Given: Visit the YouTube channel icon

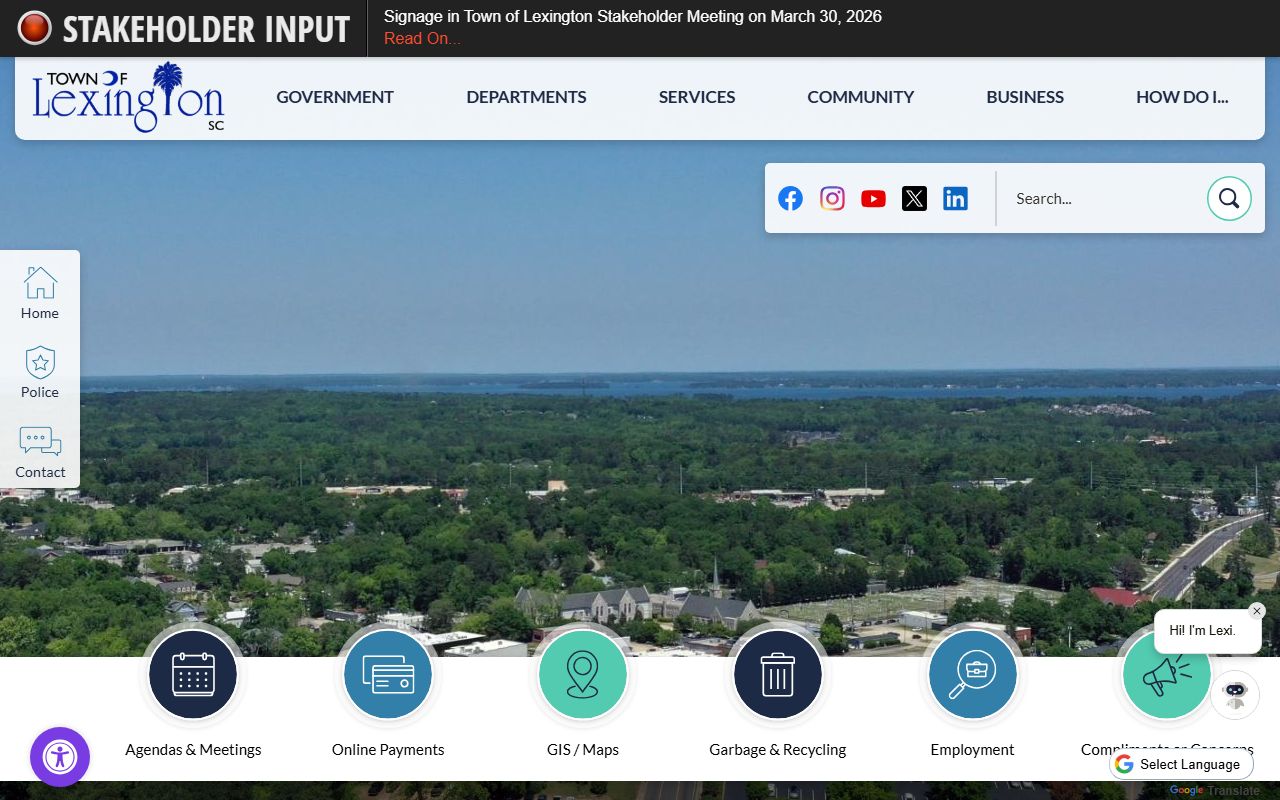Looking at the screenshot, I should click(873, 198).
